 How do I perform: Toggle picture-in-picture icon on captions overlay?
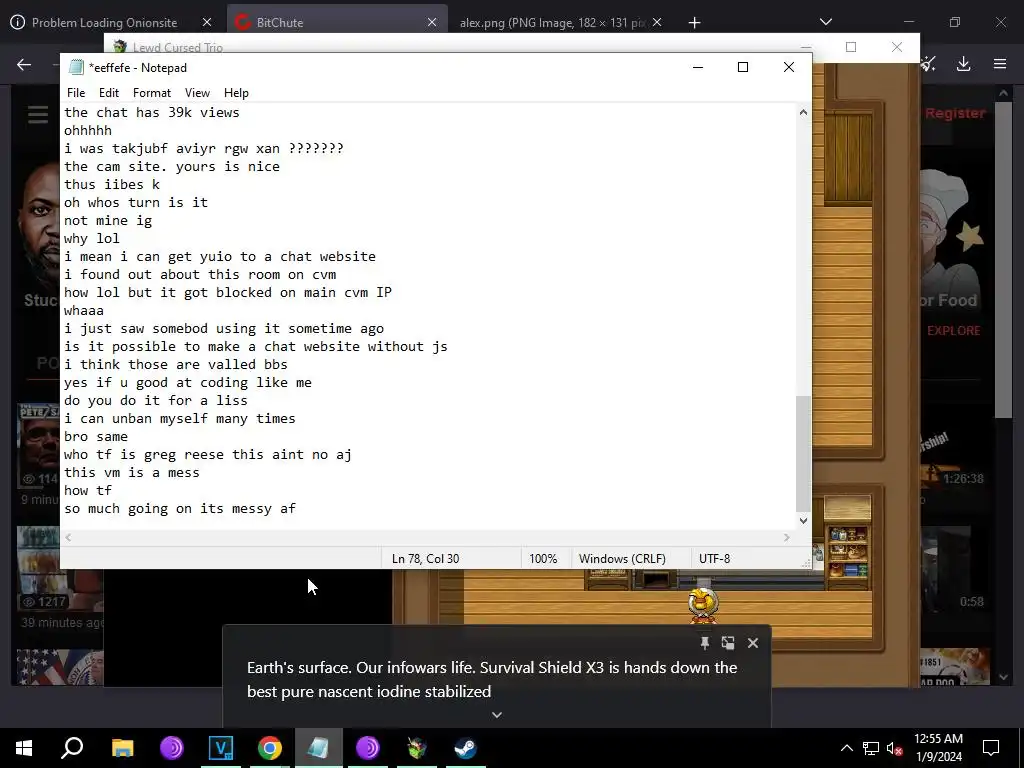tap(728, 643)
